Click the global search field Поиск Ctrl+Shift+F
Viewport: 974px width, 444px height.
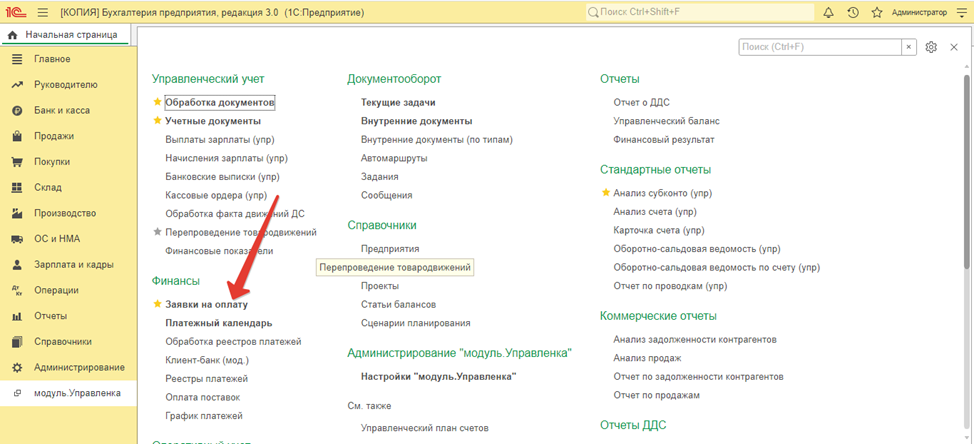[x=699, y=12]
